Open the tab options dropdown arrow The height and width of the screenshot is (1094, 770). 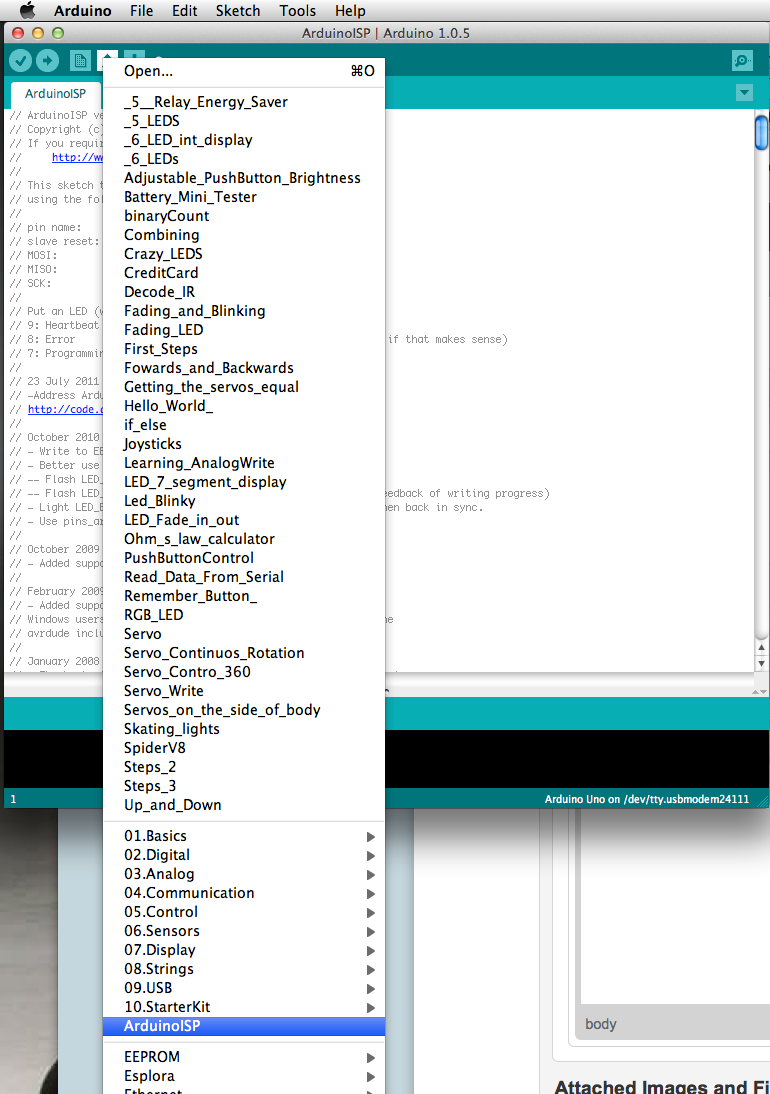[744, 92]
